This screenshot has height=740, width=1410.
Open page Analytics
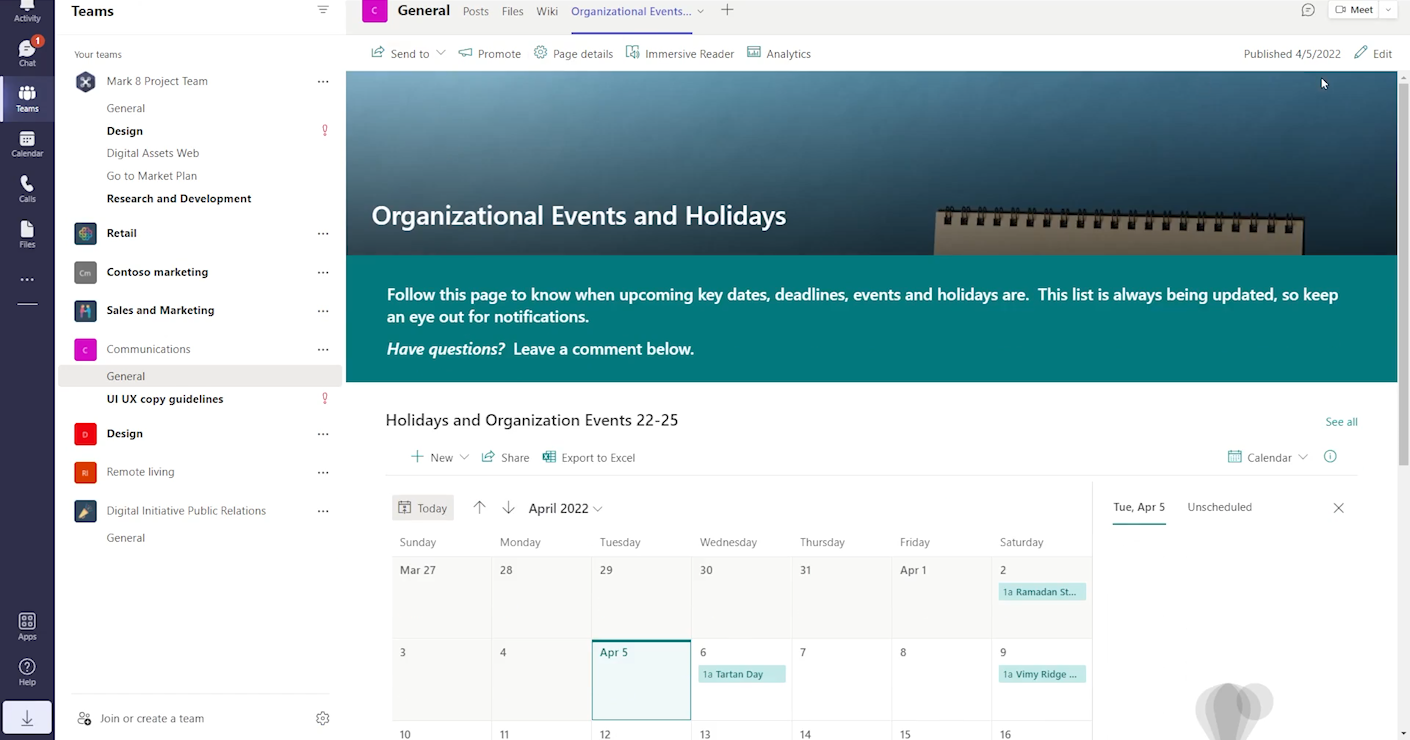click(x=779, y=53)
